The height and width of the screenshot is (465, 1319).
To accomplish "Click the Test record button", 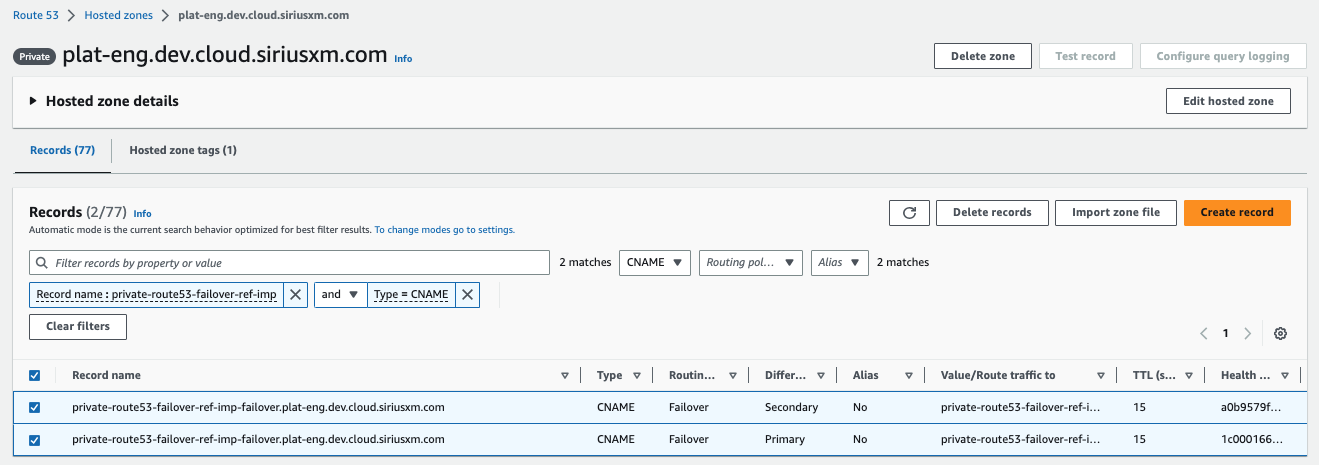I will 1085,56.
